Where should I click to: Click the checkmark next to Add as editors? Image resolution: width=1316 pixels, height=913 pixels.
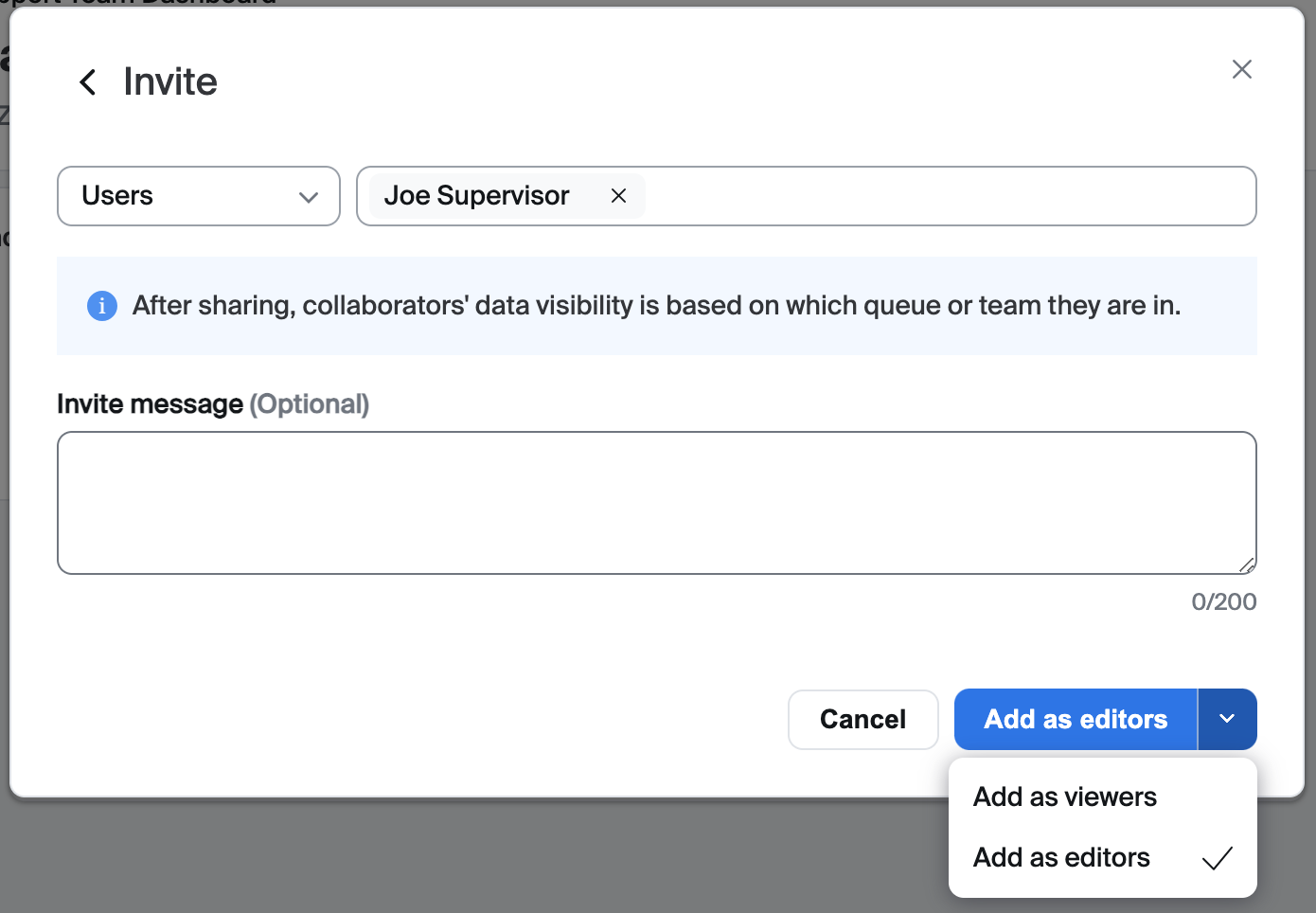point(1217,858)
